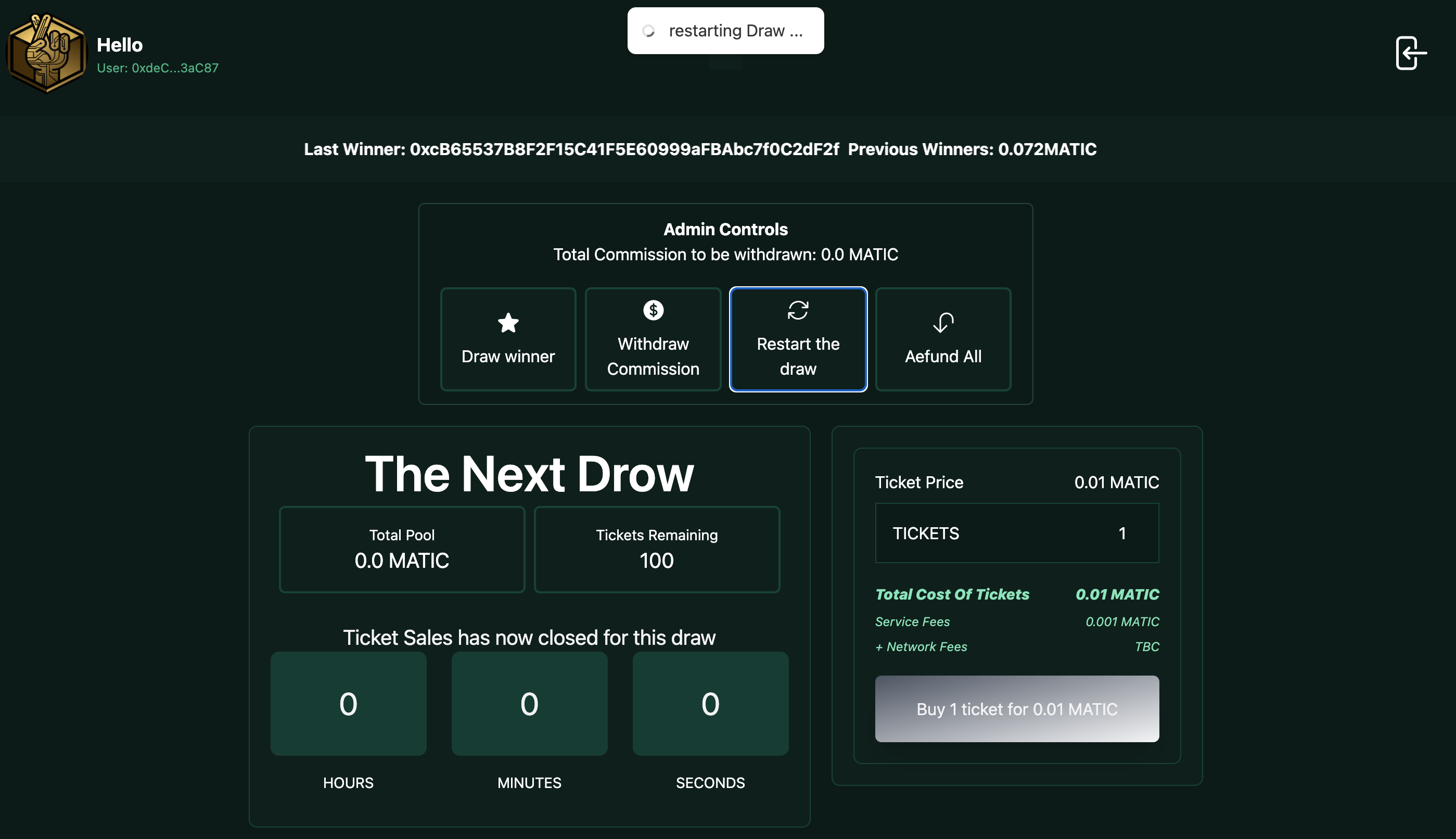Image resolution: width=1456 pixels, height=839 pixels.
Task: Click the HOURS countdown box
Action: [x=348, y=704]
